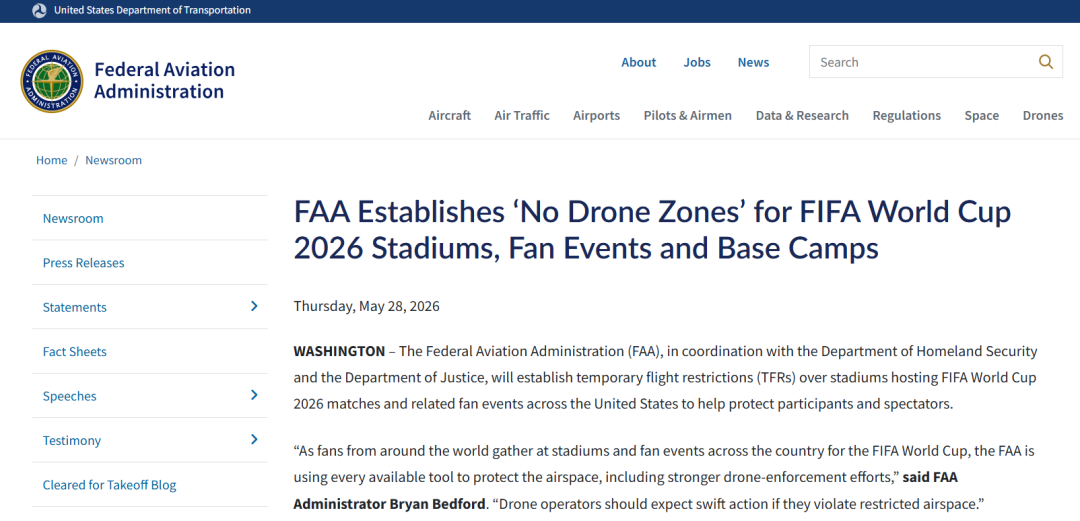
Task: Click the Search input field
Action: 923,62
